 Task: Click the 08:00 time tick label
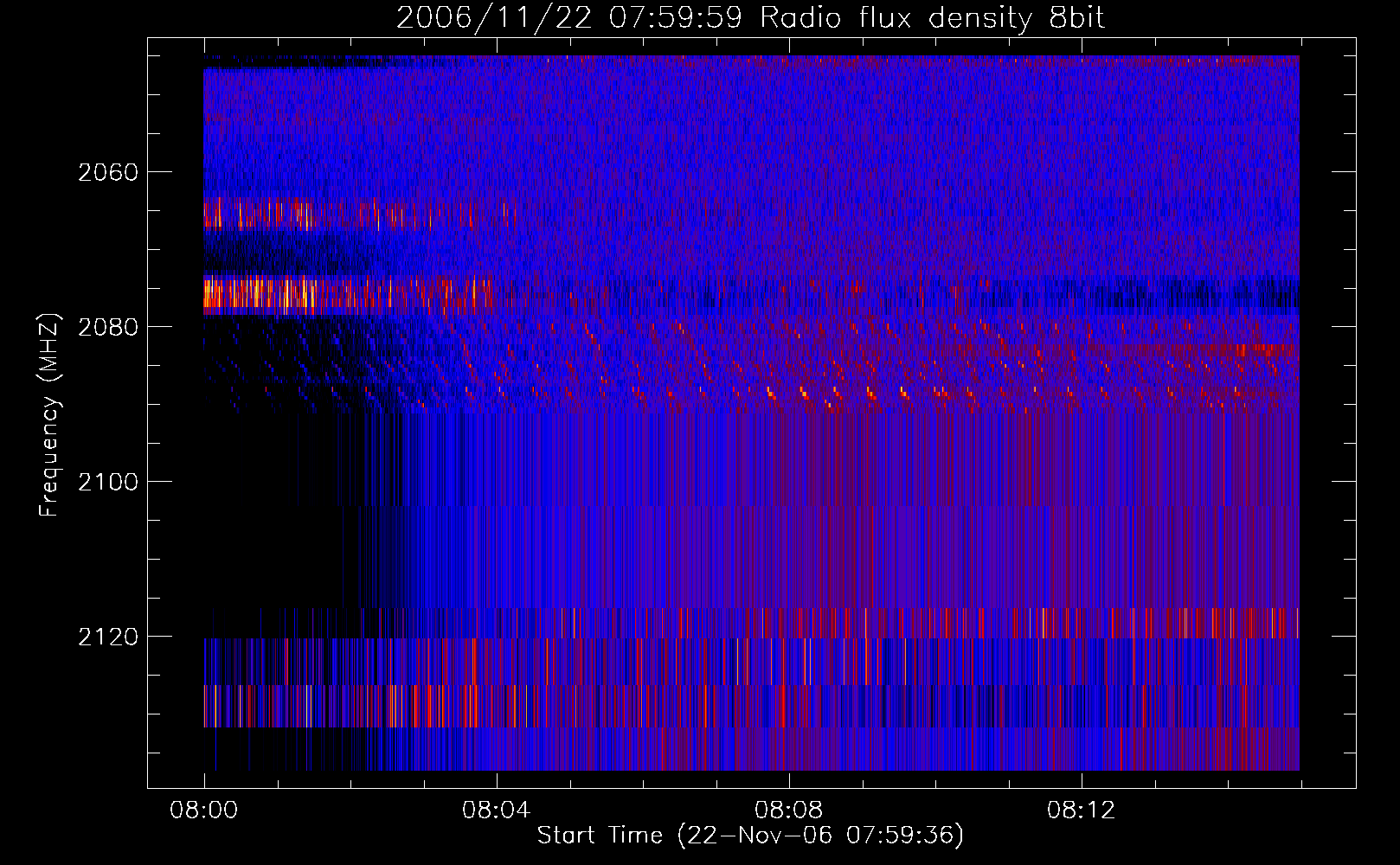(204, 811)
